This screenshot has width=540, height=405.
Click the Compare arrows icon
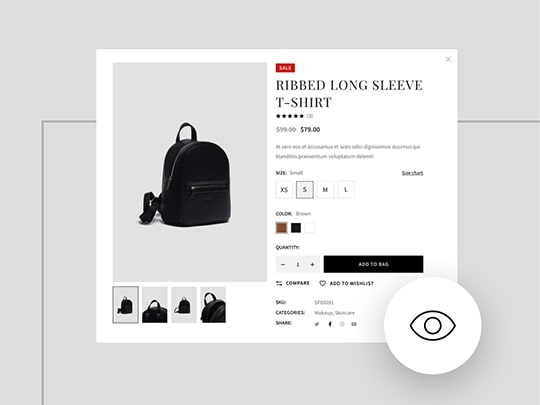tap(279, 283)
